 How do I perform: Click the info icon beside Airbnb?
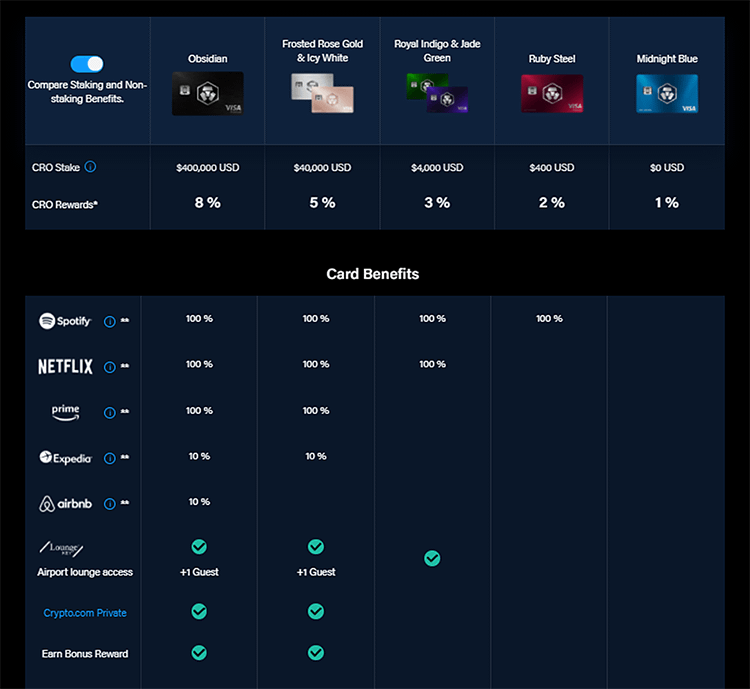pyautogui.click(x=110, y=504)
